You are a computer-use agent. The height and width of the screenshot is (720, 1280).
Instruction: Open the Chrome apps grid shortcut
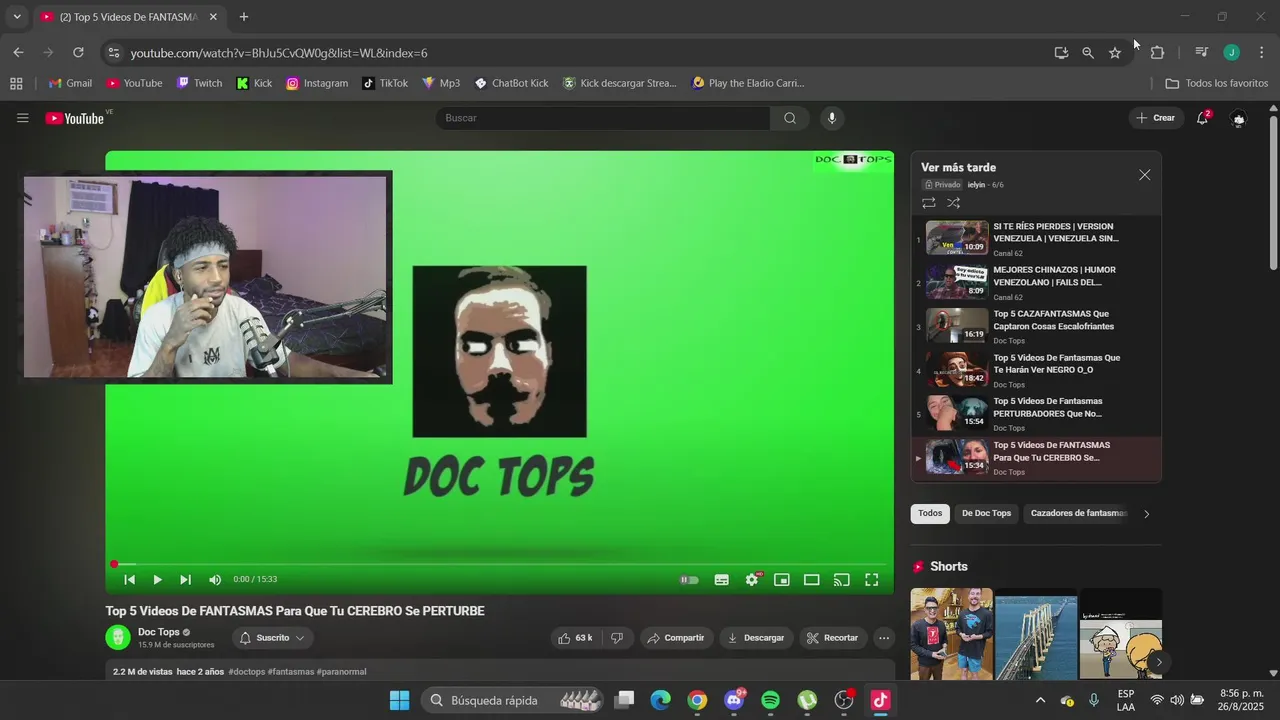pos(16,83)
